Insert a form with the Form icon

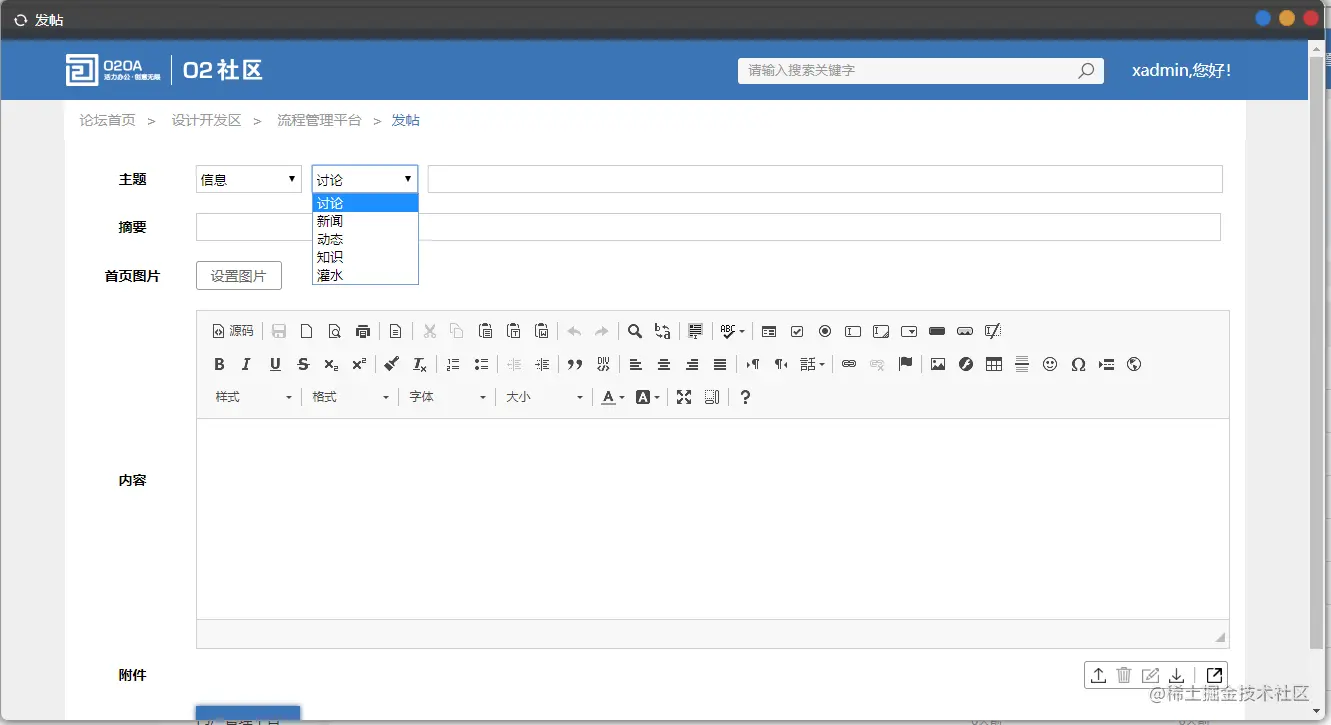tap(769, 331)
